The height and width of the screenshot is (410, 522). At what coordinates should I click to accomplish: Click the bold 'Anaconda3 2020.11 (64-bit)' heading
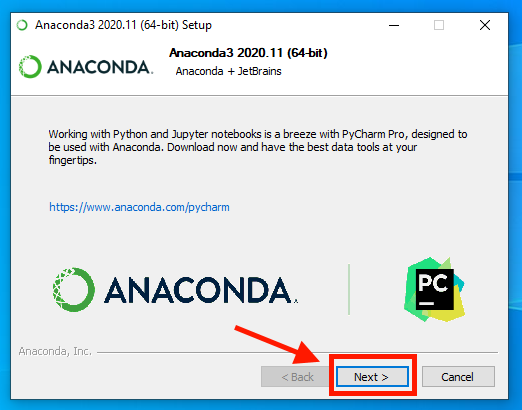[248, 53]
